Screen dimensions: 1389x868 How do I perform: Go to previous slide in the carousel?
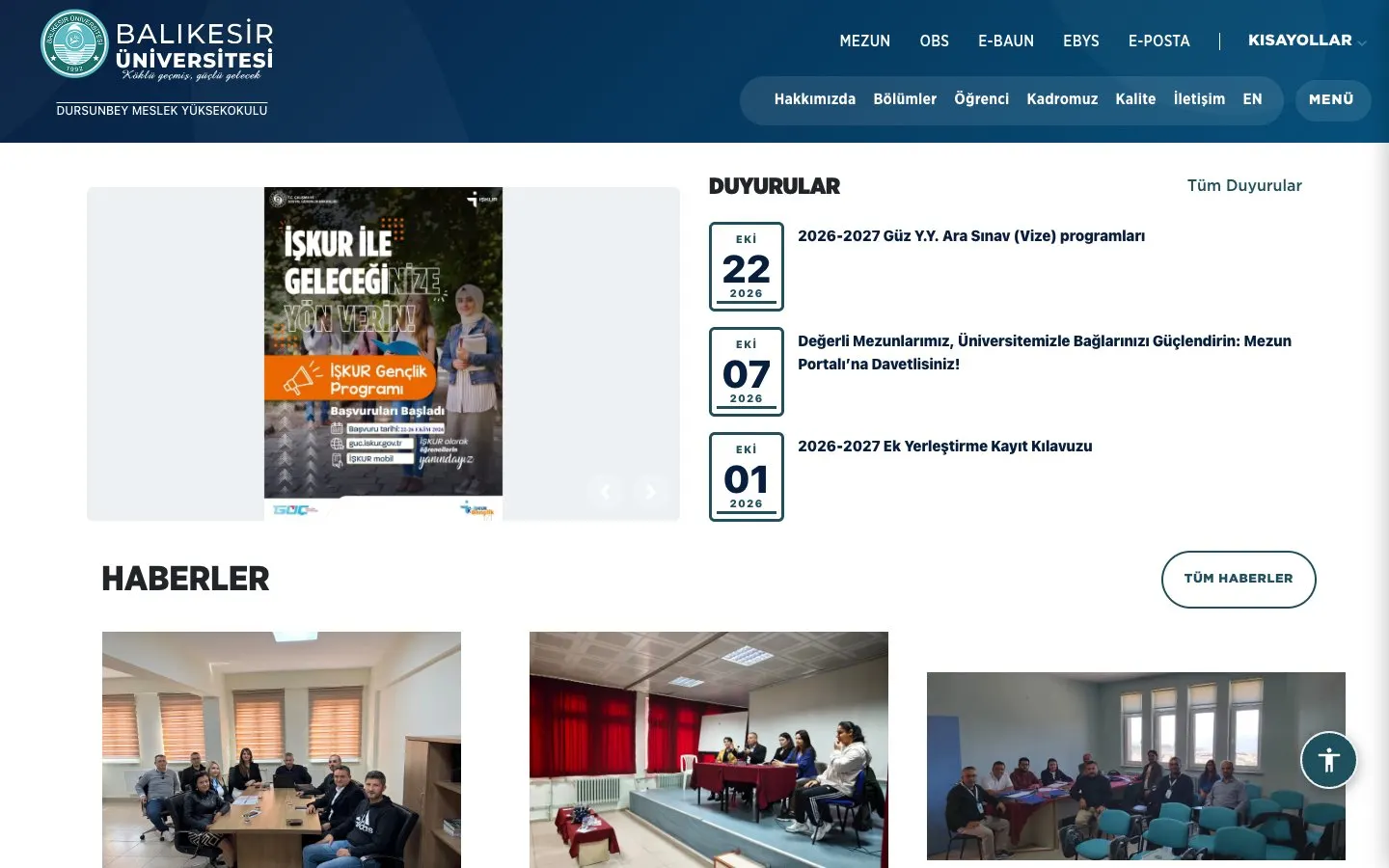605,492
